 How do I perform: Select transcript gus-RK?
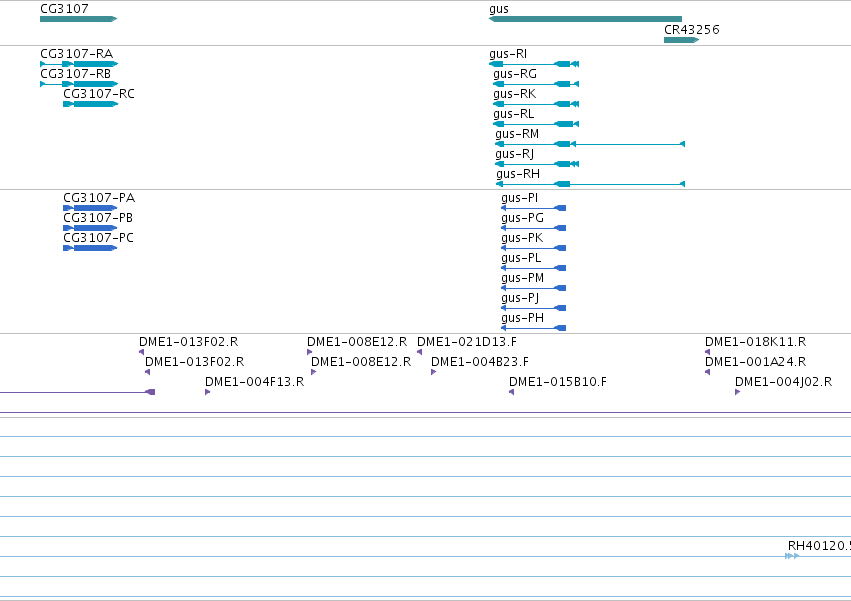point(536,104)
